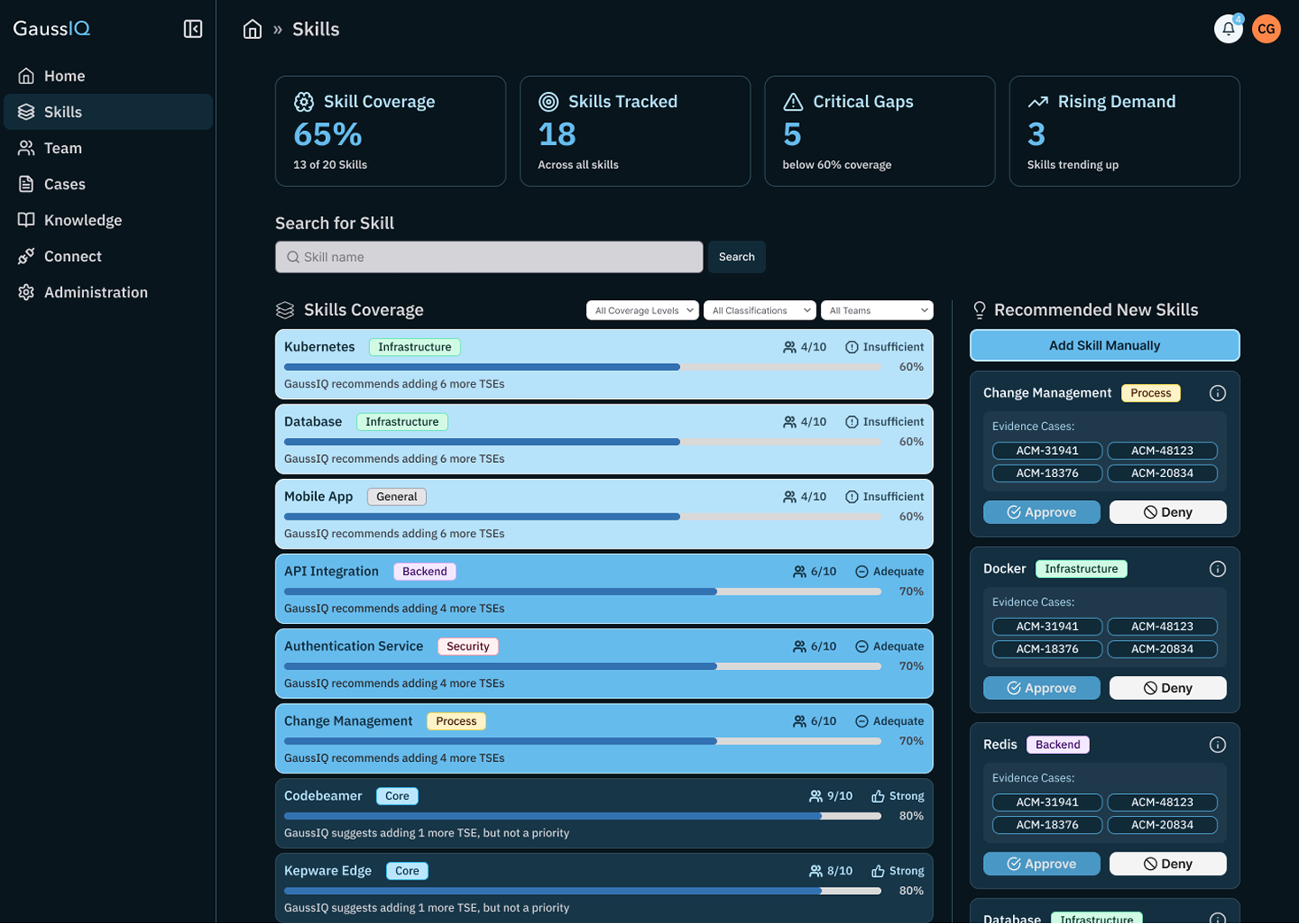Open All Teams filter dropdown
1299x924 pixels.
click(877, 311)
